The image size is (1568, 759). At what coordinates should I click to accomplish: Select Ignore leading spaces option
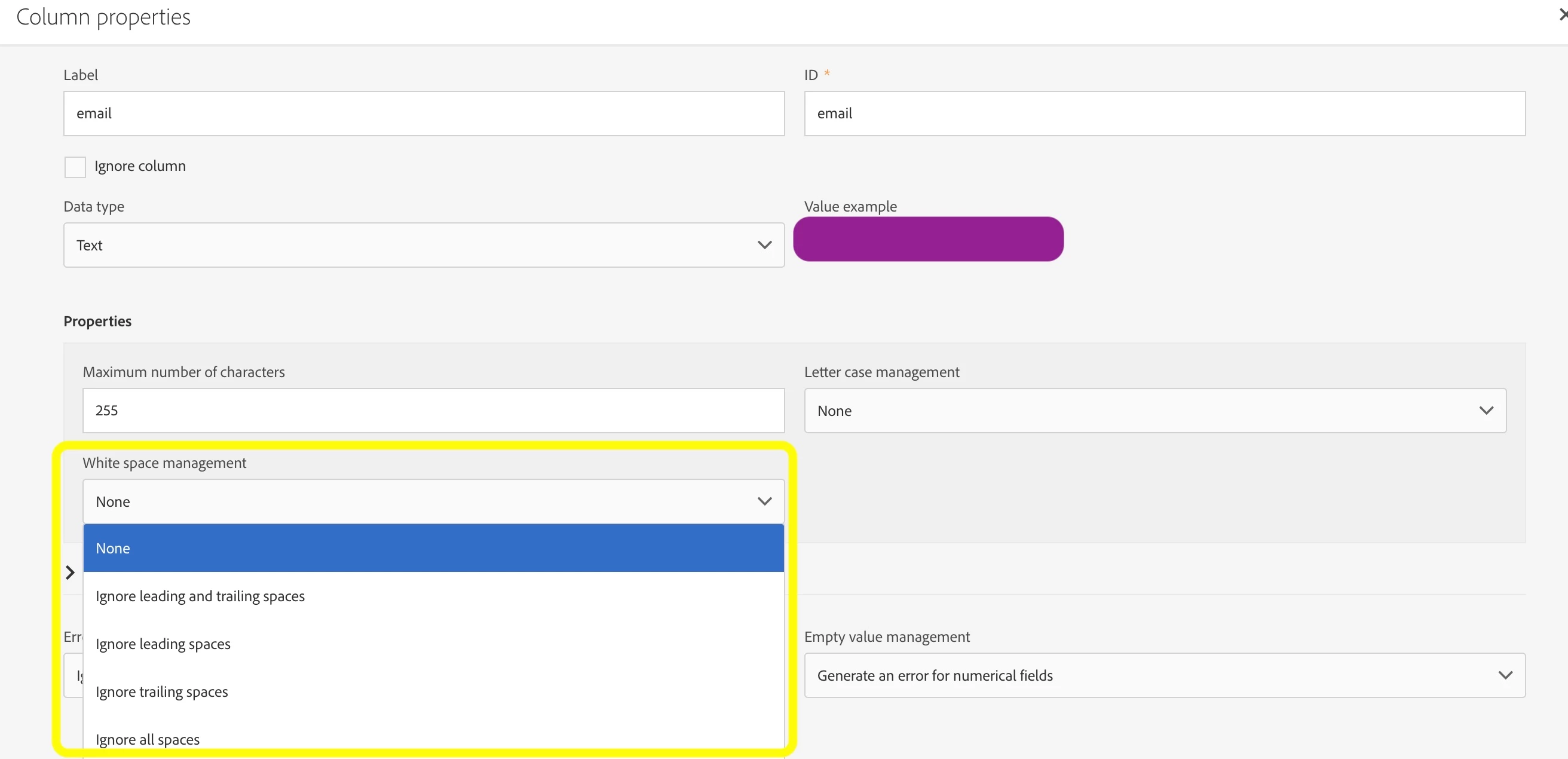pos(163,644)
